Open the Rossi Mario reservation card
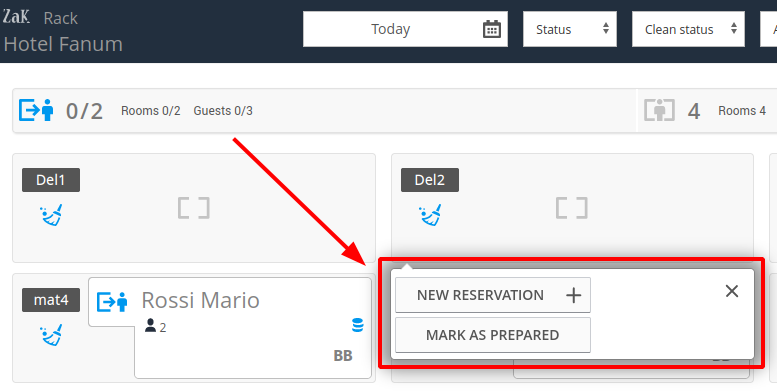Screen dimensions: 777x392 tap(230, 328)
